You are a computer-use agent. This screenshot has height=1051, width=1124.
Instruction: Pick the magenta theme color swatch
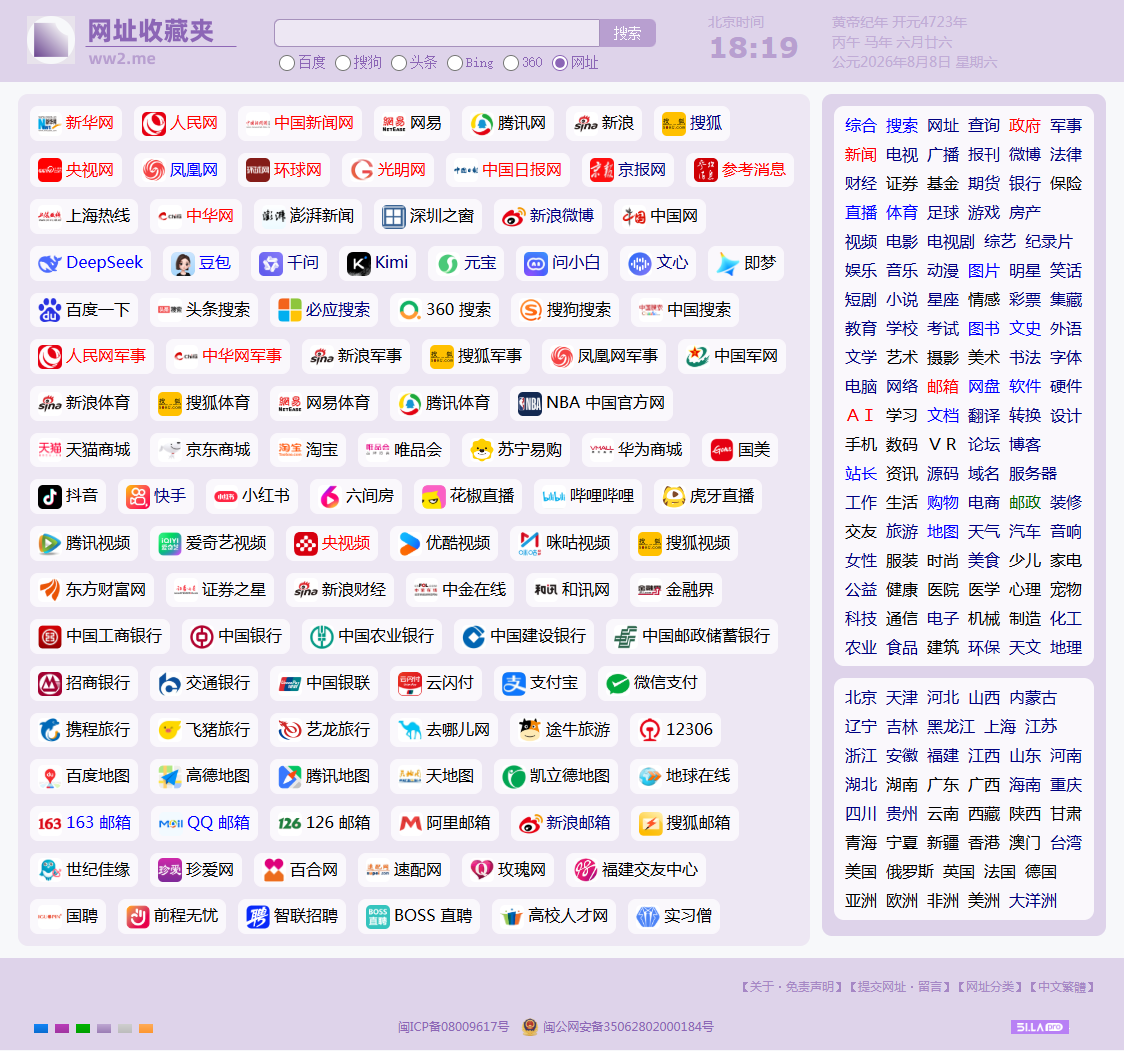(62, 1028)
